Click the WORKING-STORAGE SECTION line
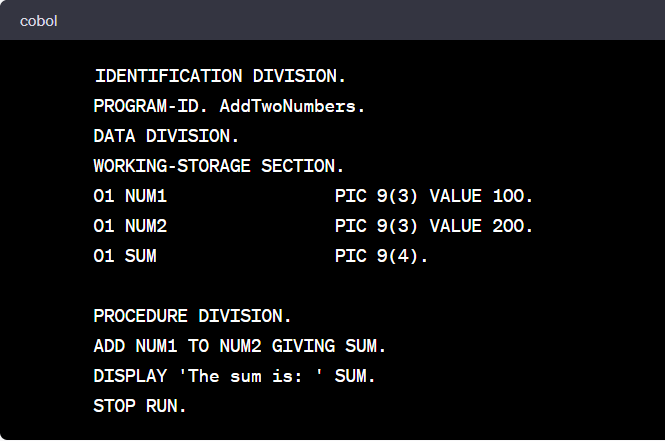The height and width of the screenshot is (441, 665). pyautogui.click(x=218, y=166)
